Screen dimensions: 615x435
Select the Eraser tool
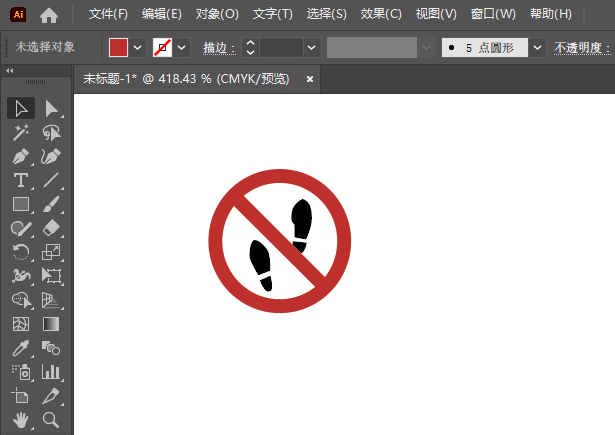pyautogui.click(x=51, y=228)
